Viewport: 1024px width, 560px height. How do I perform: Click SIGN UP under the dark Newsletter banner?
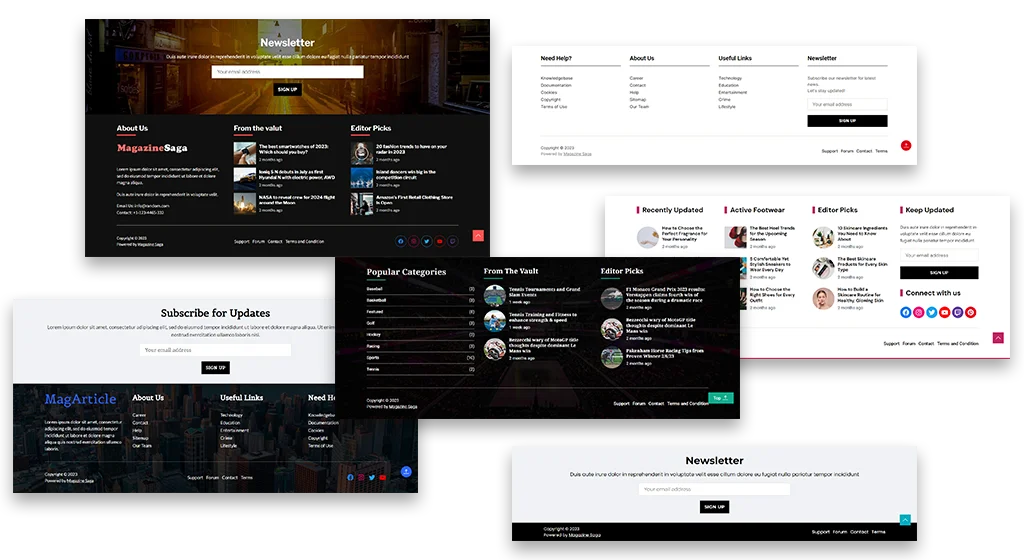pyautogui.click(x=287, y=89)
